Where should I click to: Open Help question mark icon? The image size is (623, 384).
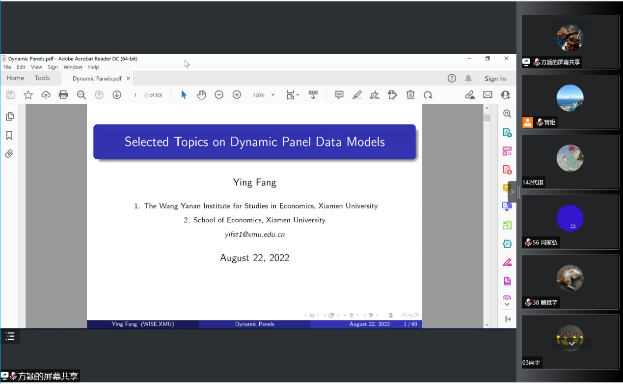[x=452, y=78]
